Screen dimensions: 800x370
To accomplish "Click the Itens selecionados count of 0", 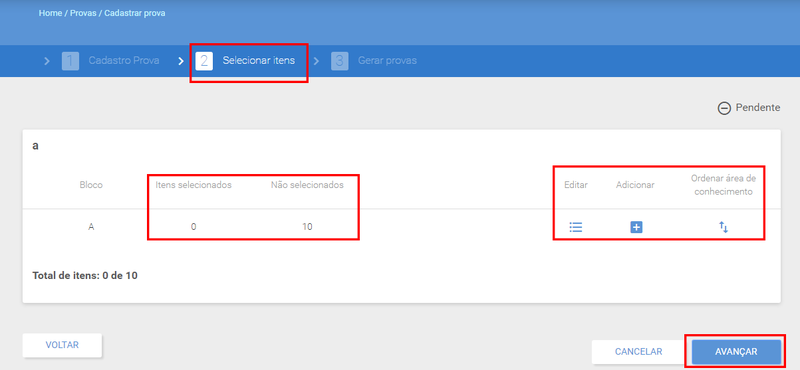I will click(193, 227).
